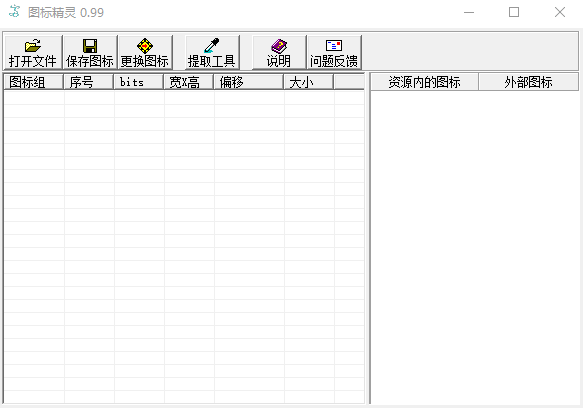
Task: Sort list by 宽X高 column
Action: click(189, 82)
